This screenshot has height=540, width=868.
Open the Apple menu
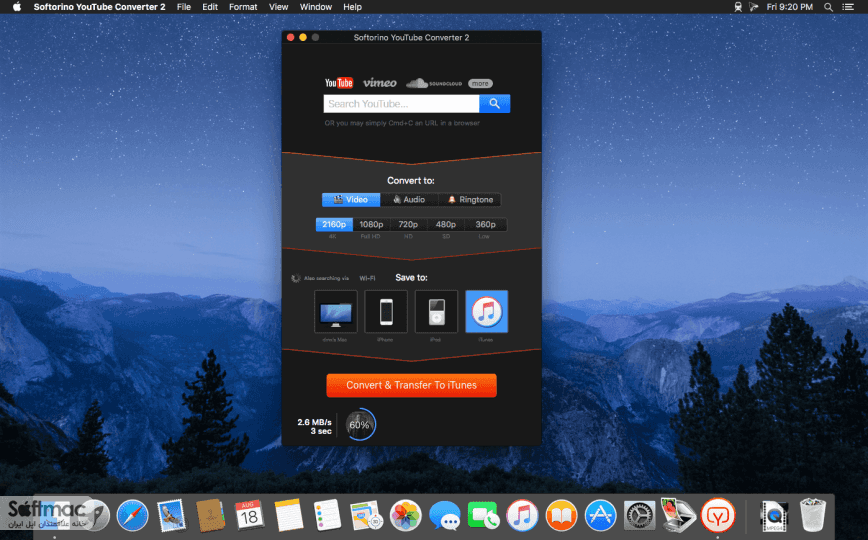pos(17,7)
